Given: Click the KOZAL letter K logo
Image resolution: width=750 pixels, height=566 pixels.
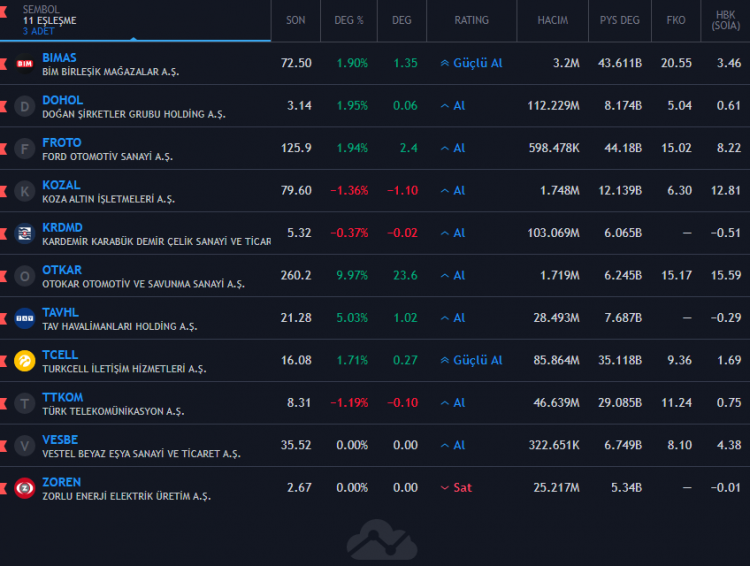Looking at the screenshot, I should tap(25, 191).
